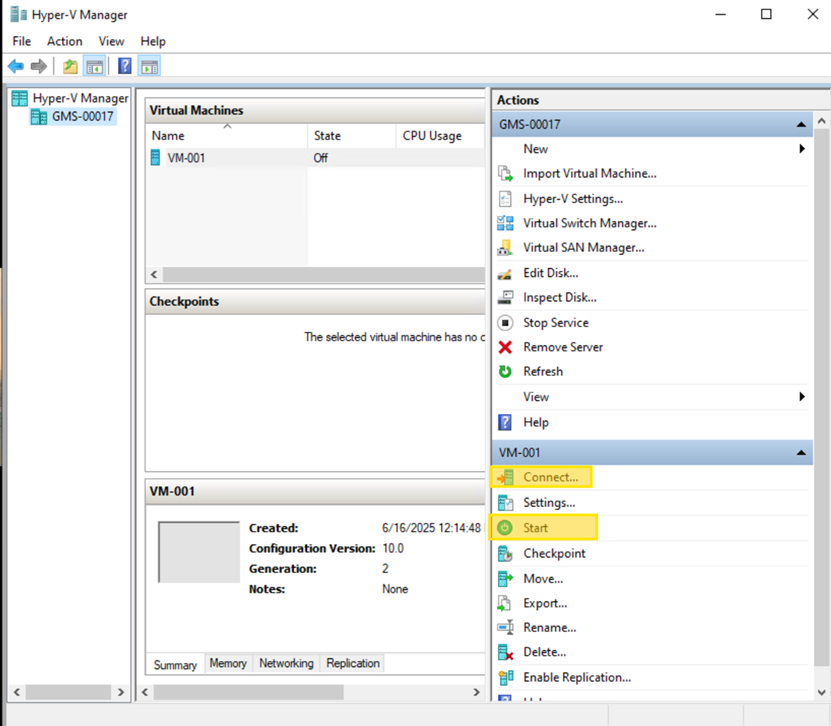Switch to the Memory tab
The height and width of the screenshot is (726, 831).
(x=228, y=663)
